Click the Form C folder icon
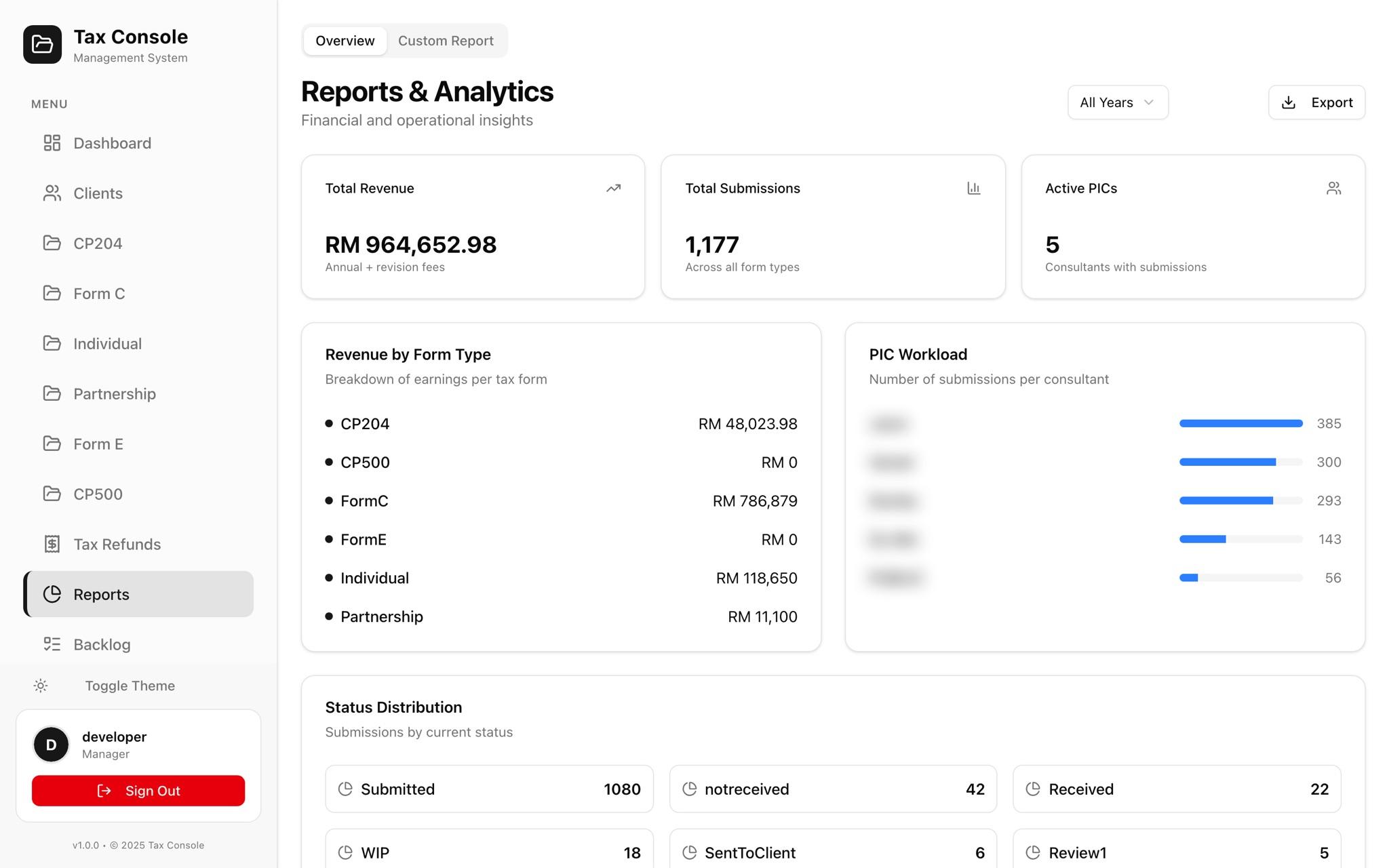This screenshot has height=868, width=1389. (52, 293)
